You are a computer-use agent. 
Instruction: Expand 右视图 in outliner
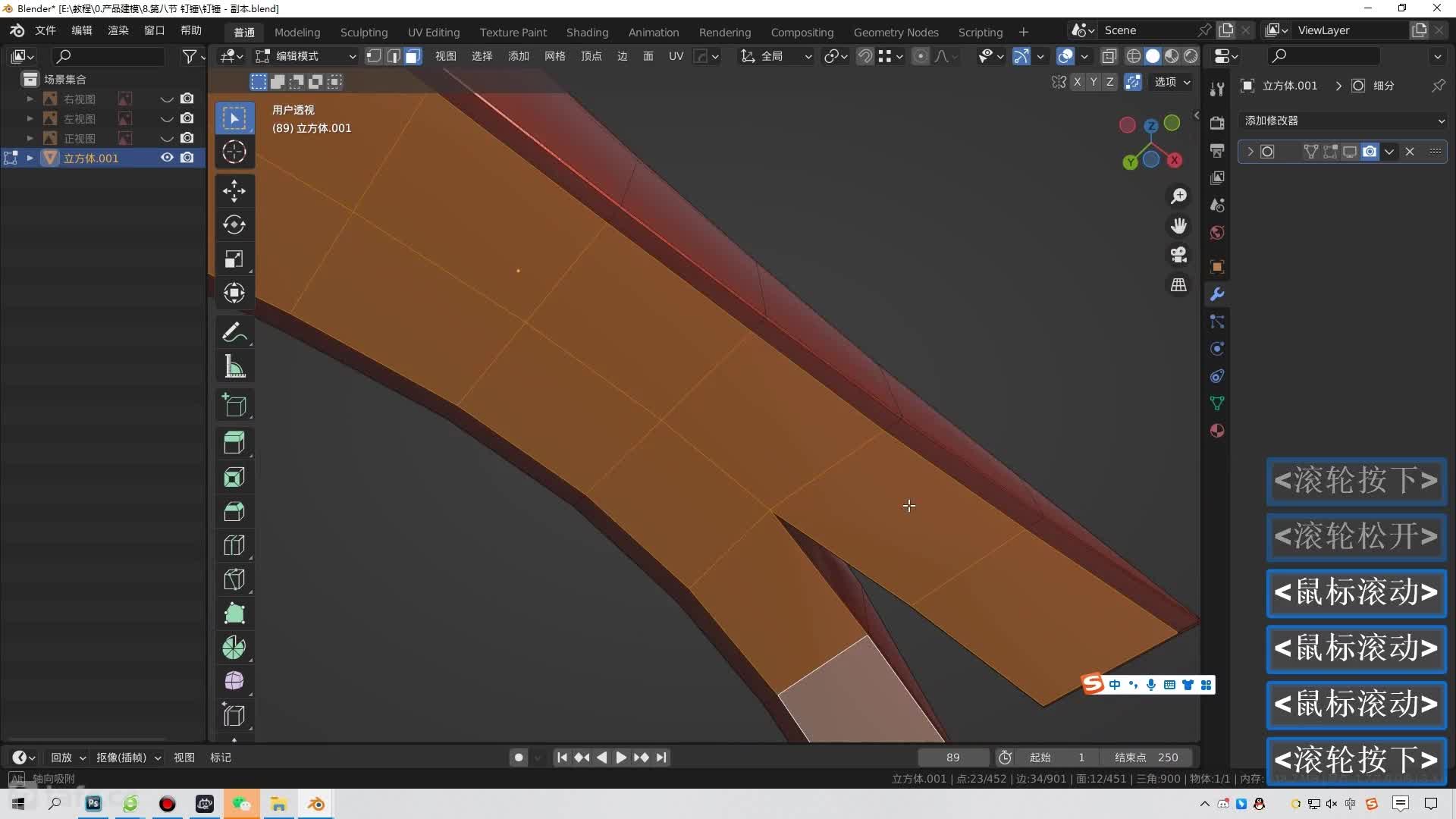coord(30,99)
